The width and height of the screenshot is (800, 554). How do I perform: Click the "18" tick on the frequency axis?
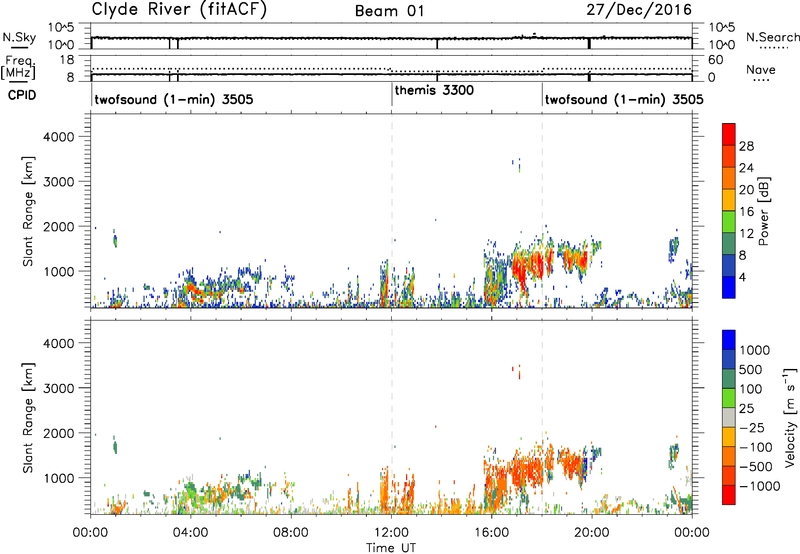click(x=66, y=60)
